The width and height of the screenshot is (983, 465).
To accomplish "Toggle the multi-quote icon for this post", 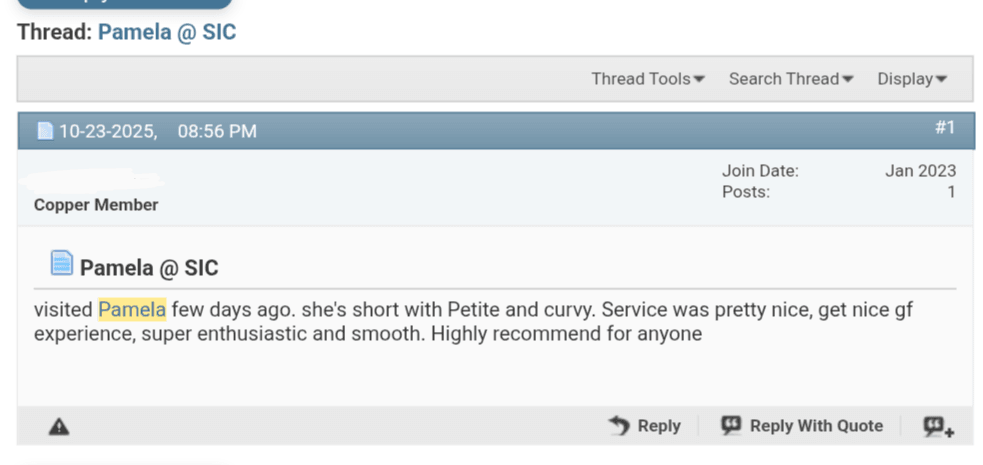I will 938,427.
